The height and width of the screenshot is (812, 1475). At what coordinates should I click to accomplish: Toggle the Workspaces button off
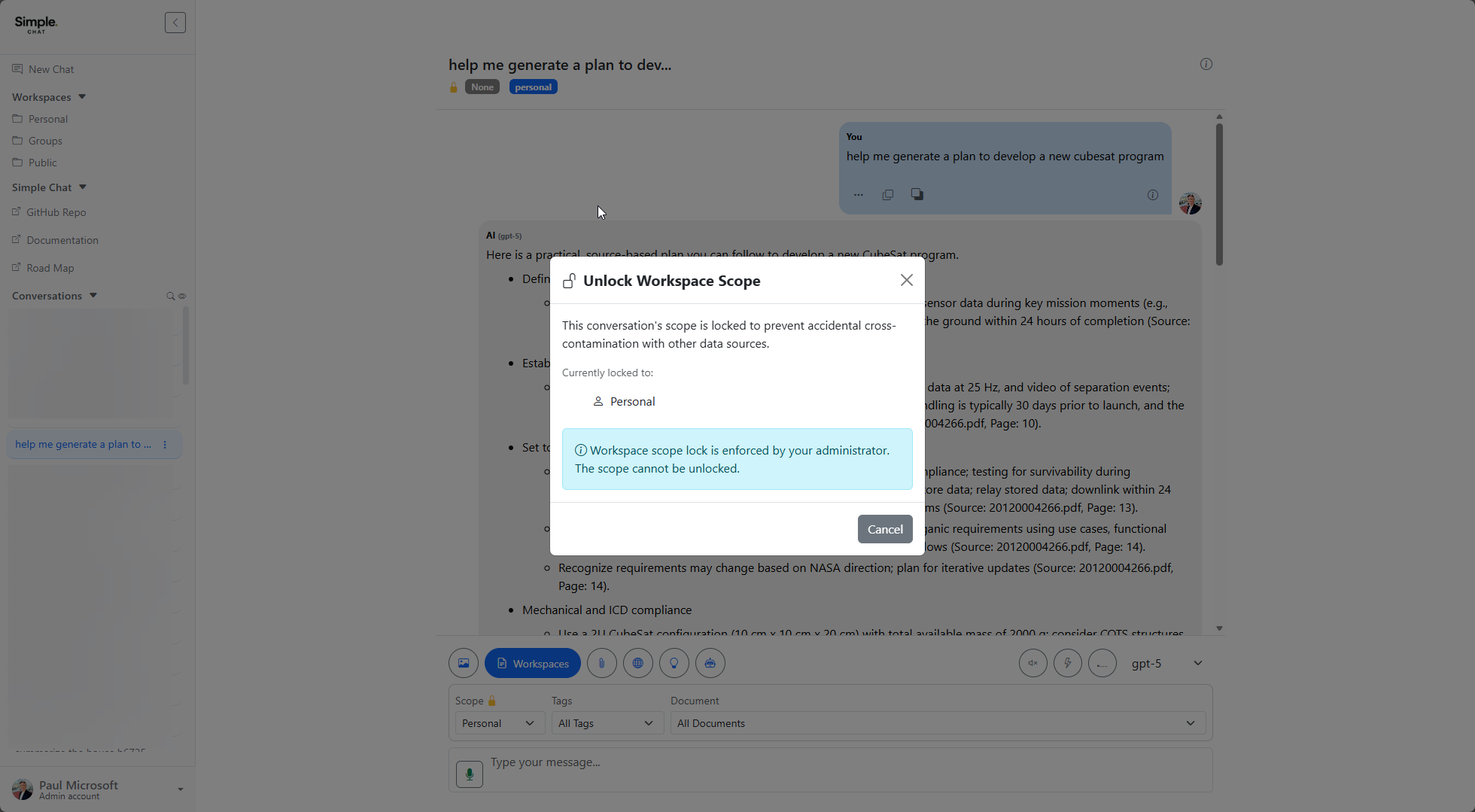tap(532, 663)
